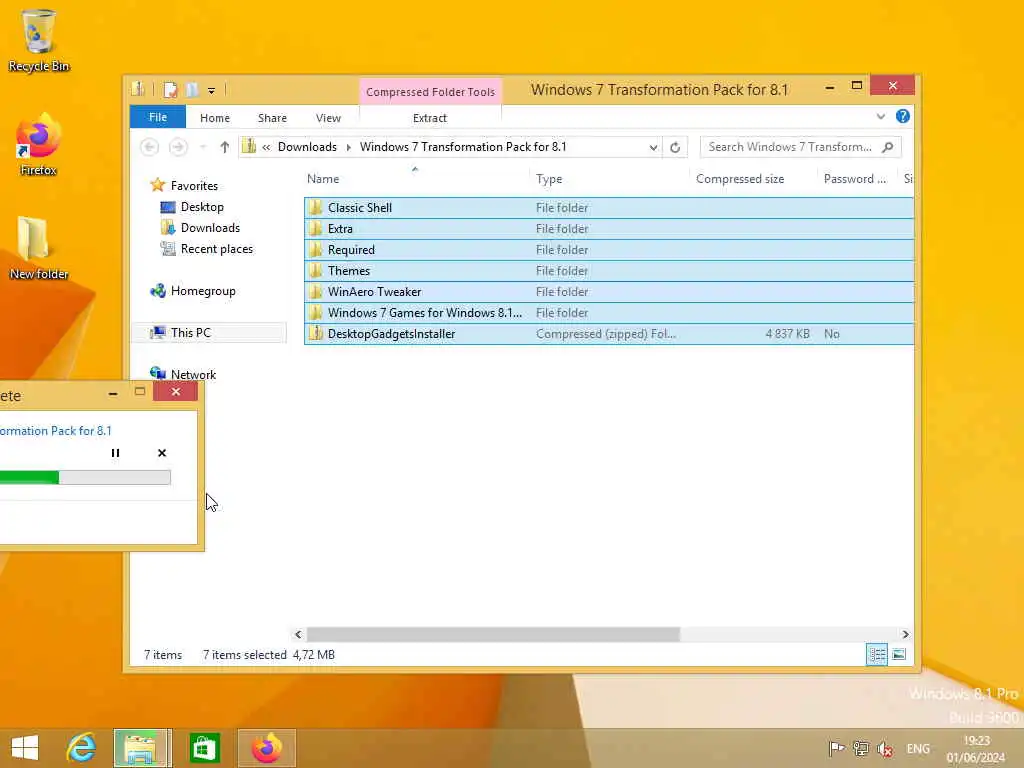1024x768 pixels.
Task: Cancel the copy operation with X
Action: (x=162, y=453)
